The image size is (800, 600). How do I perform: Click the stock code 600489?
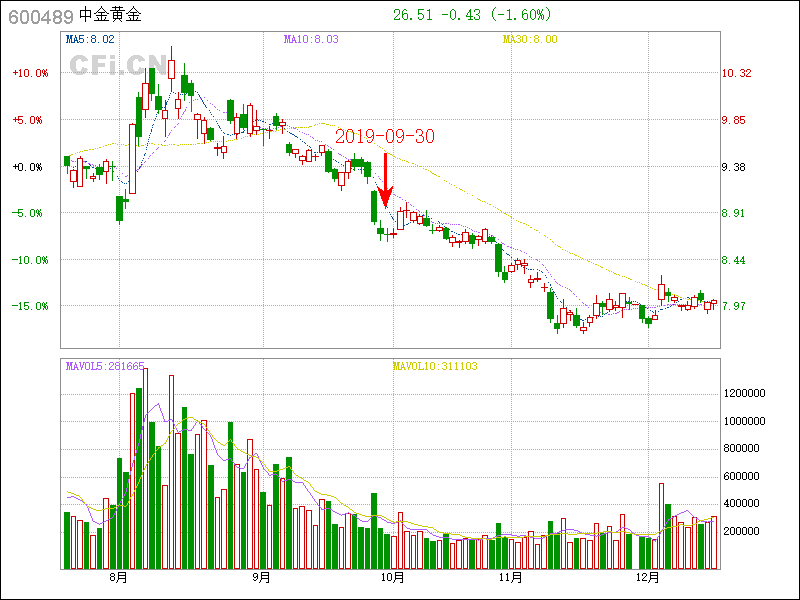[x=40, y=15]
